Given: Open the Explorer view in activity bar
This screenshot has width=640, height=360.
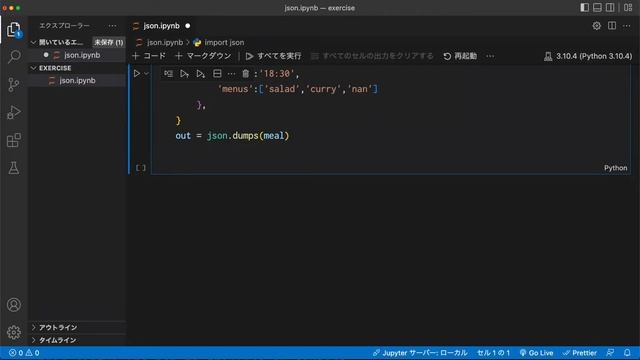Looking at the screenshot, I should [x=13, y=29].
